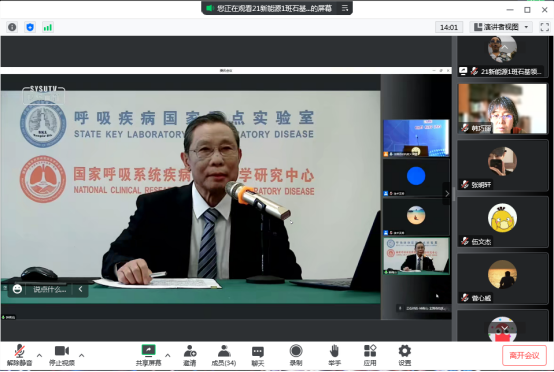This screenshot has height=372, width=554.
Task: Open the shared-screen banner menu icon
Action: [x=345, y=8]
